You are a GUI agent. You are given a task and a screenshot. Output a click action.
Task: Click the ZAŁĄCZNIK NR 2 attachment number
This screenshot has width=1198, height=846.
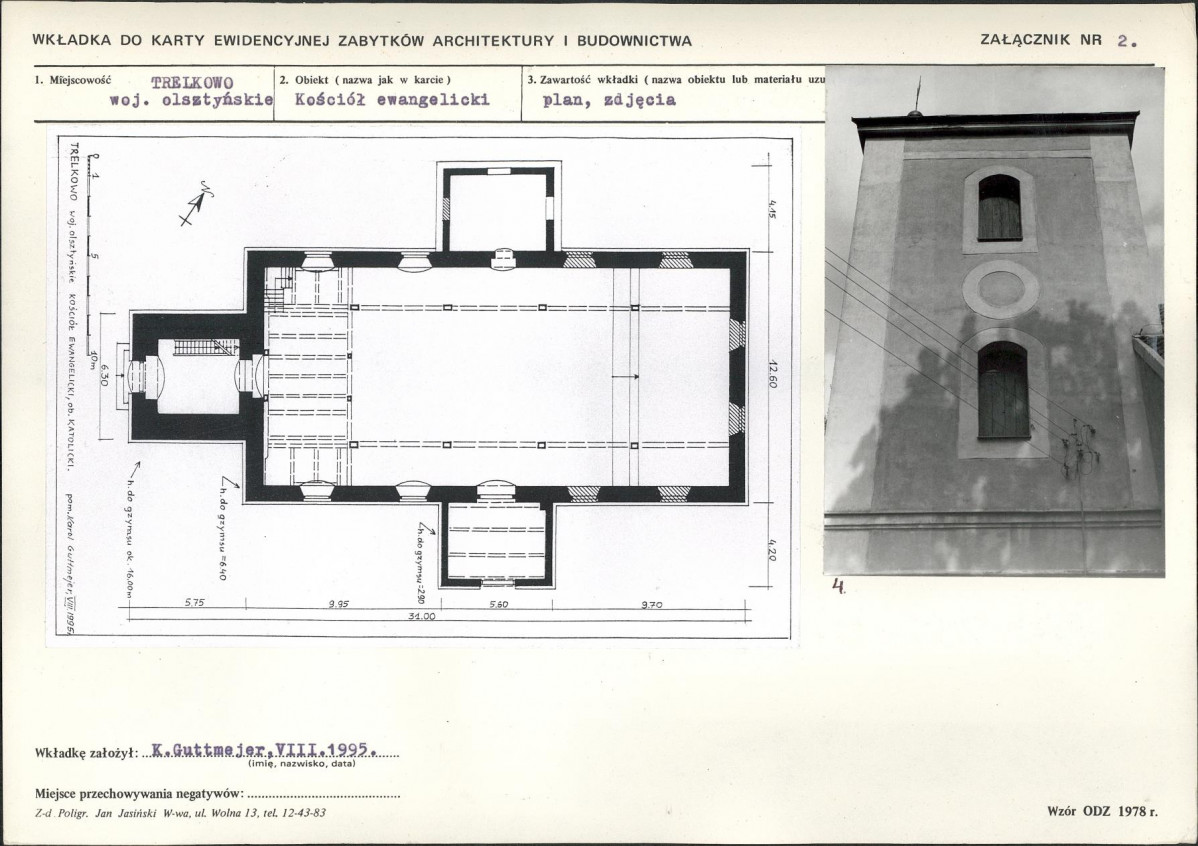click(1060, 41)
